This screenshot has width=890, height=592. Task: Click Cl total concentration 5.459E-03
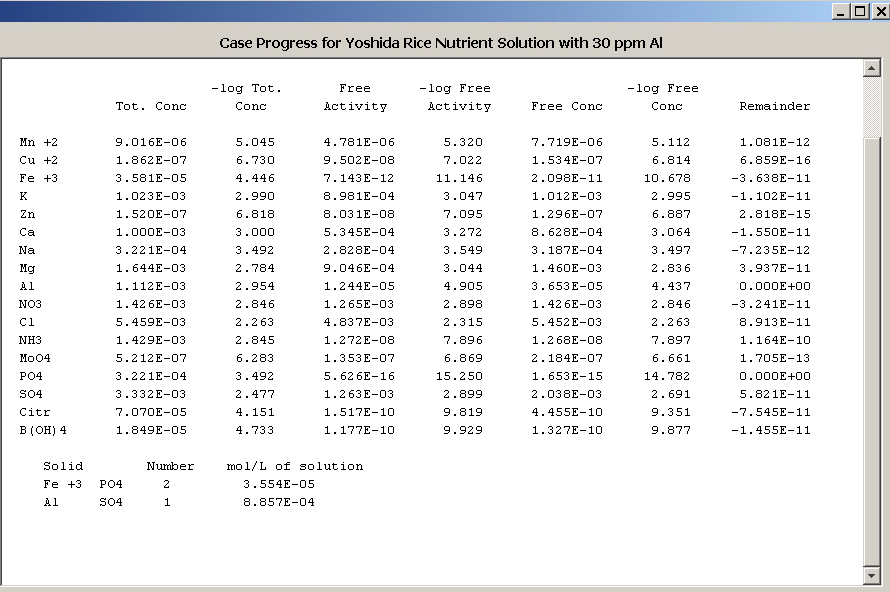tap(151, 322)
